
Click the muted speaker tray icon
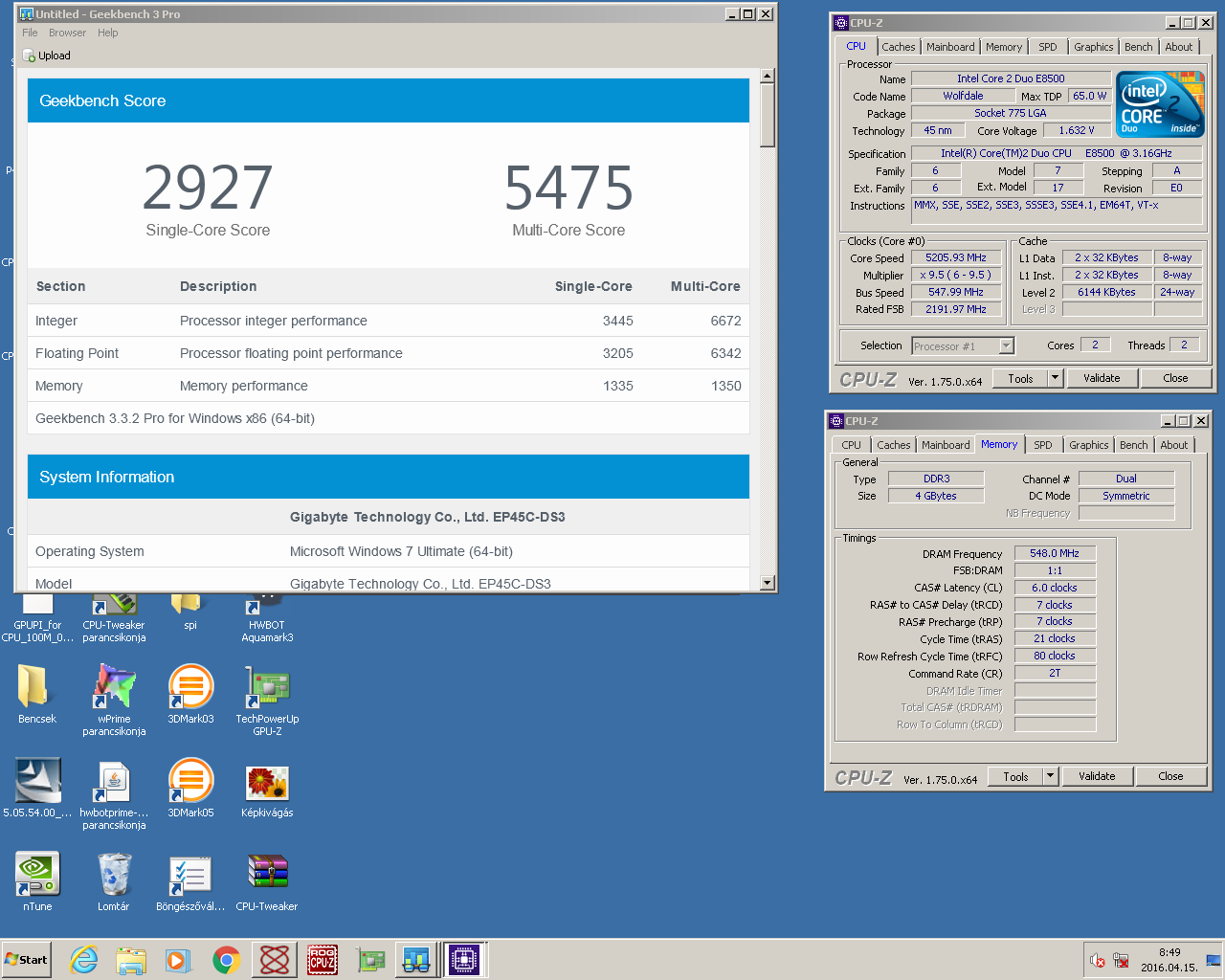[x=1098, y=960]
